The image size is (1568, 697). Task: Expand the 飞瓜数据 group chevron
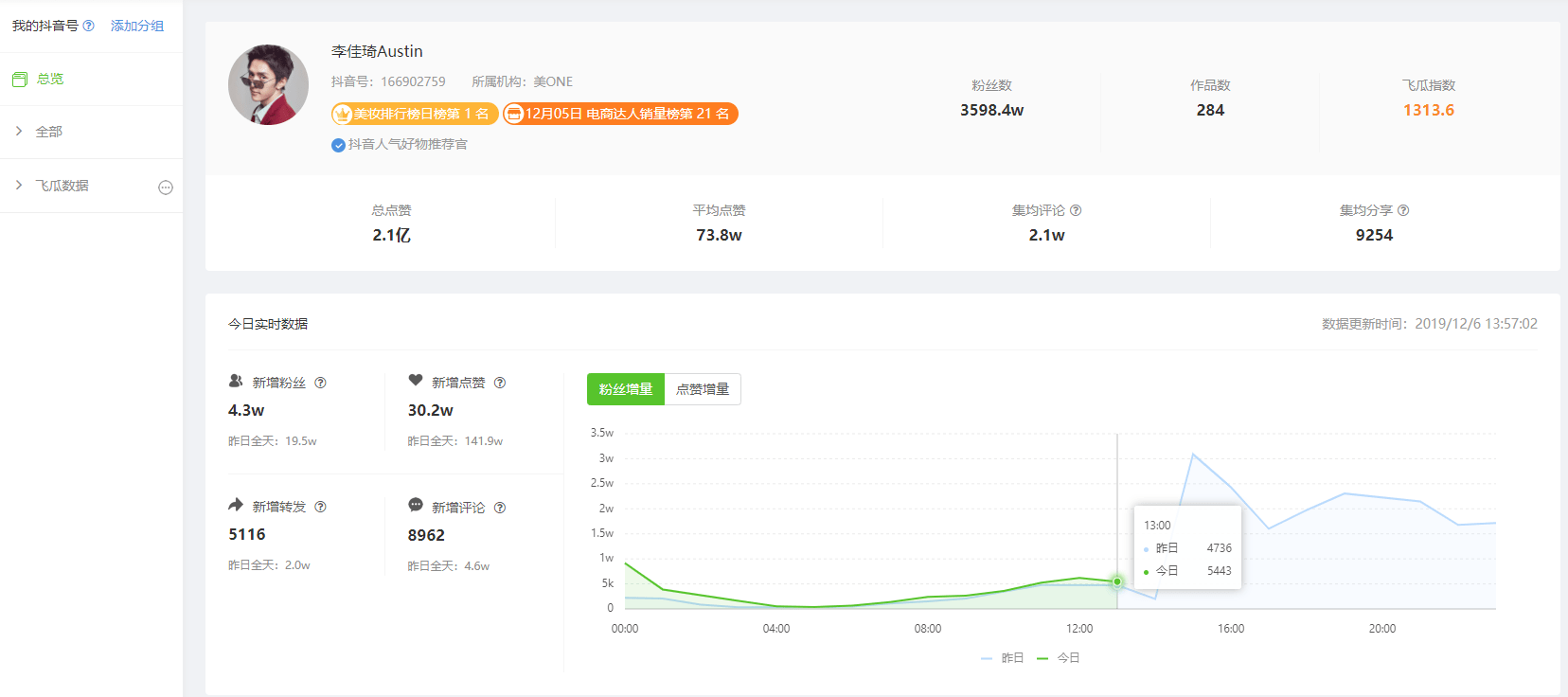coord(19,185)
